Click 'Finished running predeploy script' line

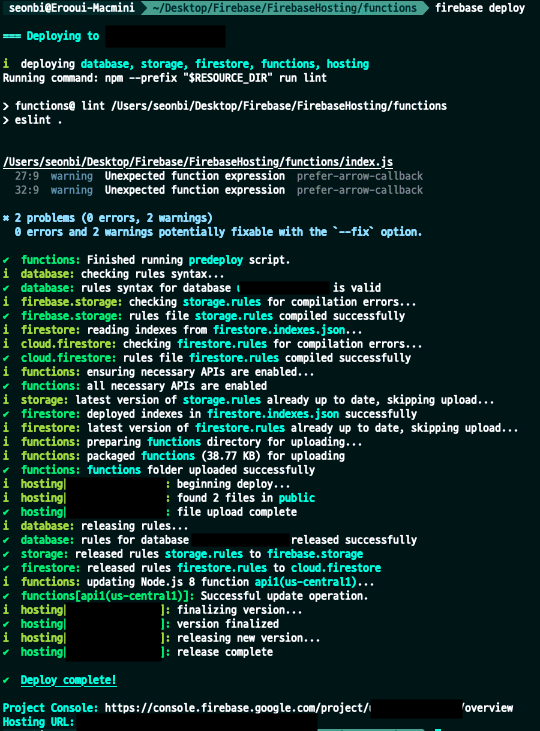click(146, 260)
